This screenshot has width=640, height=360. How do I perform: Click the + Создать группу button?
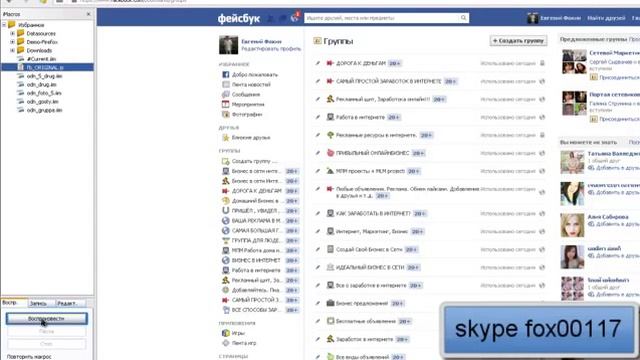[518, 40]
